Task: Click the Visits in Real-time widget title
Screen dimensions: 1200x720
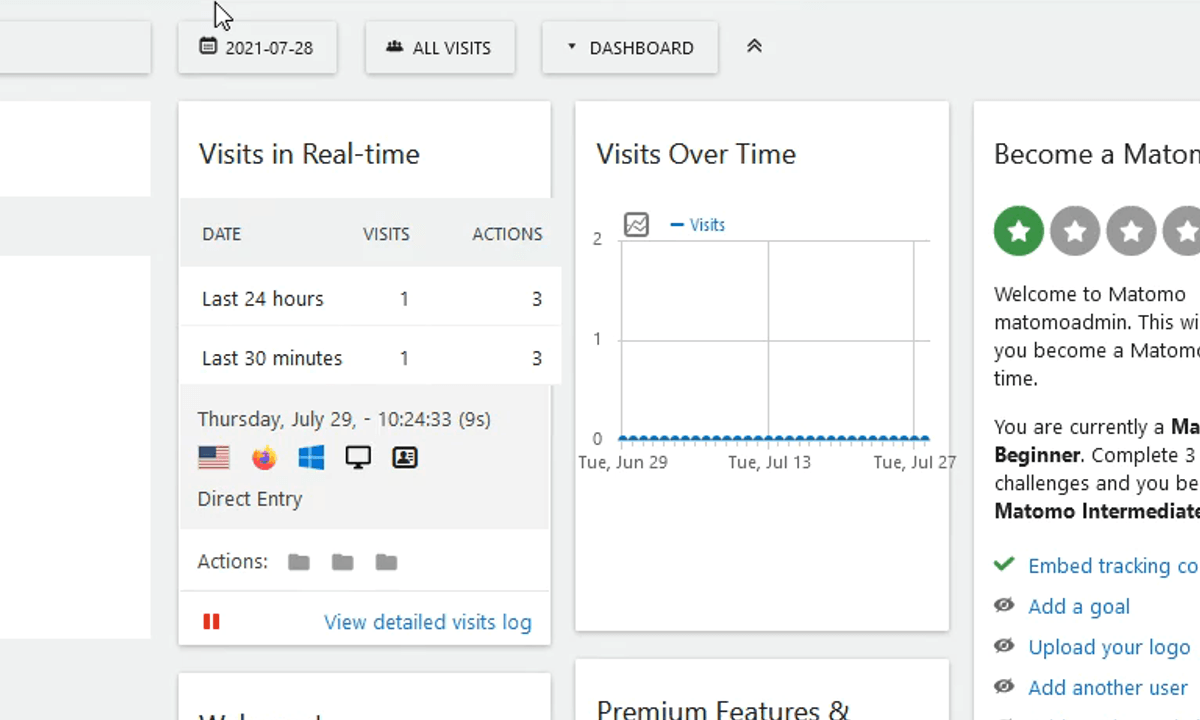Action: coord(309,154)
